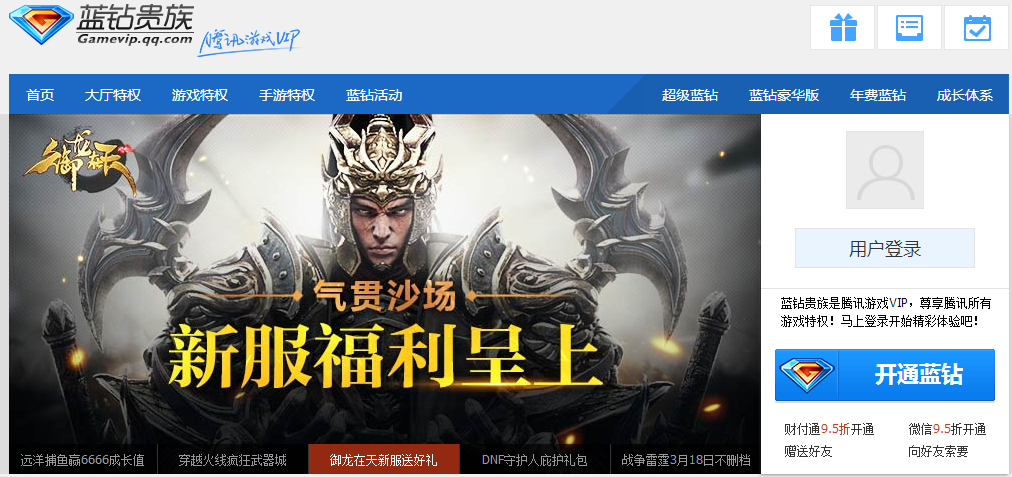Click the blue diamond logo
This screenshot has width=1012, height=477.
click(x=40, y=25)
